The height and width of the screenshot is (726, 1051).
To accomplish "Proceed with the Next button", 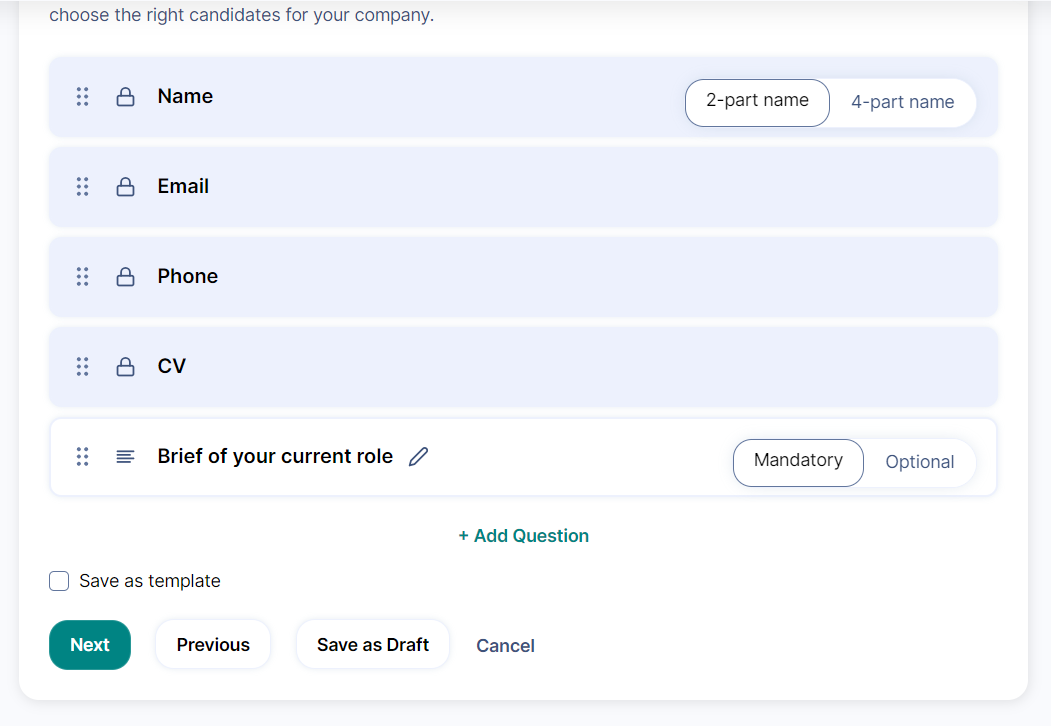I will pos(90,645).
